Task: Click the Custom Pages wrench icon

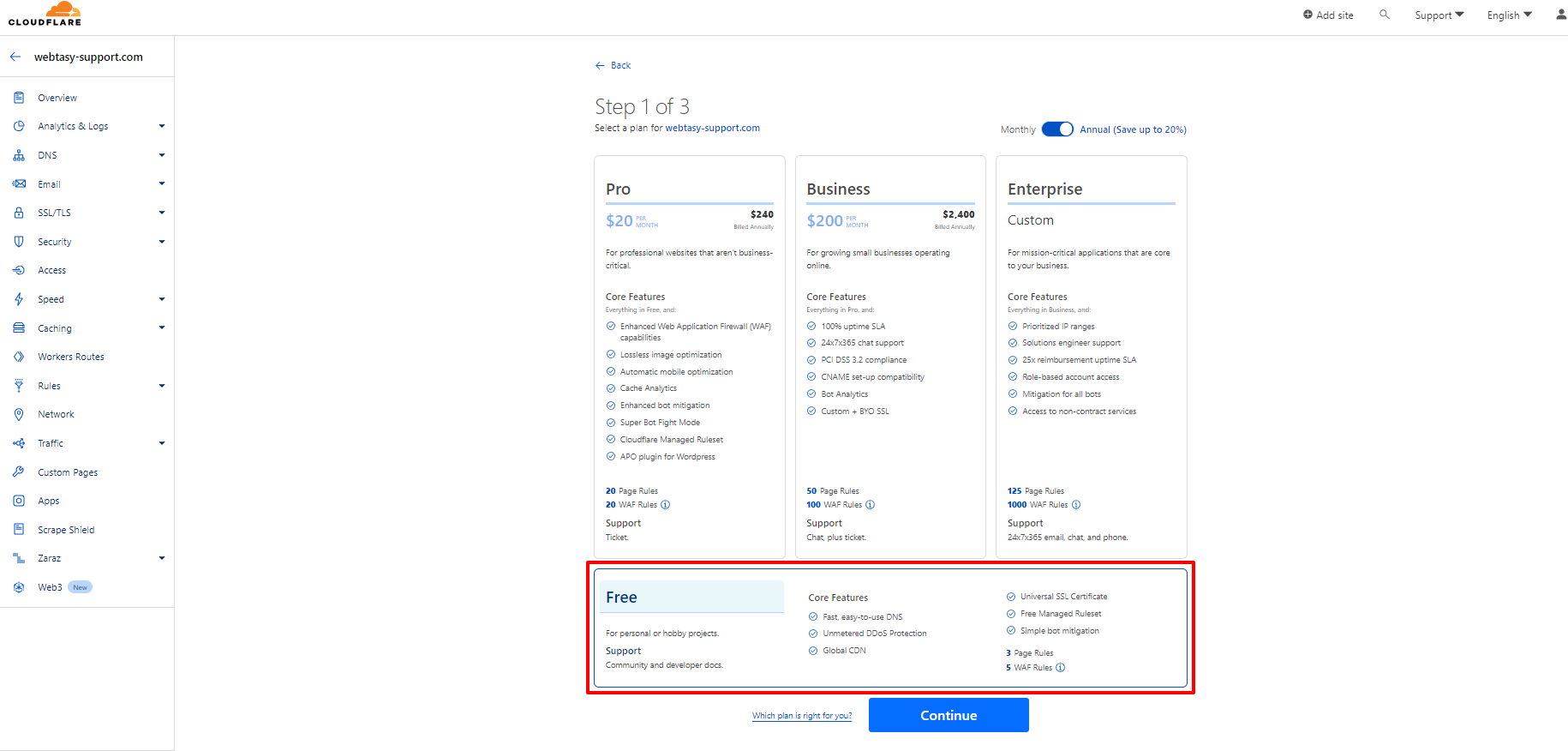Action: tap(19, 472)
